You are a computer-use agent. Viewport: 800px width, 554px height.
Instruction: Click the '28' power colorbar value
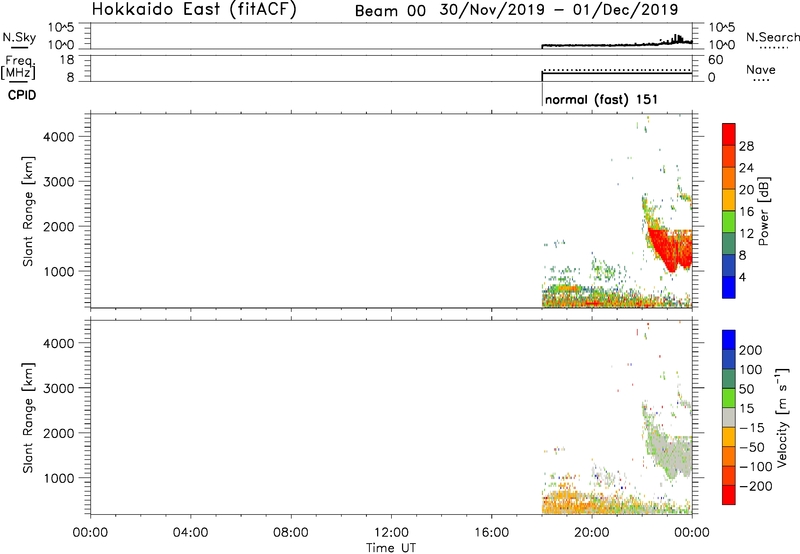746,146
